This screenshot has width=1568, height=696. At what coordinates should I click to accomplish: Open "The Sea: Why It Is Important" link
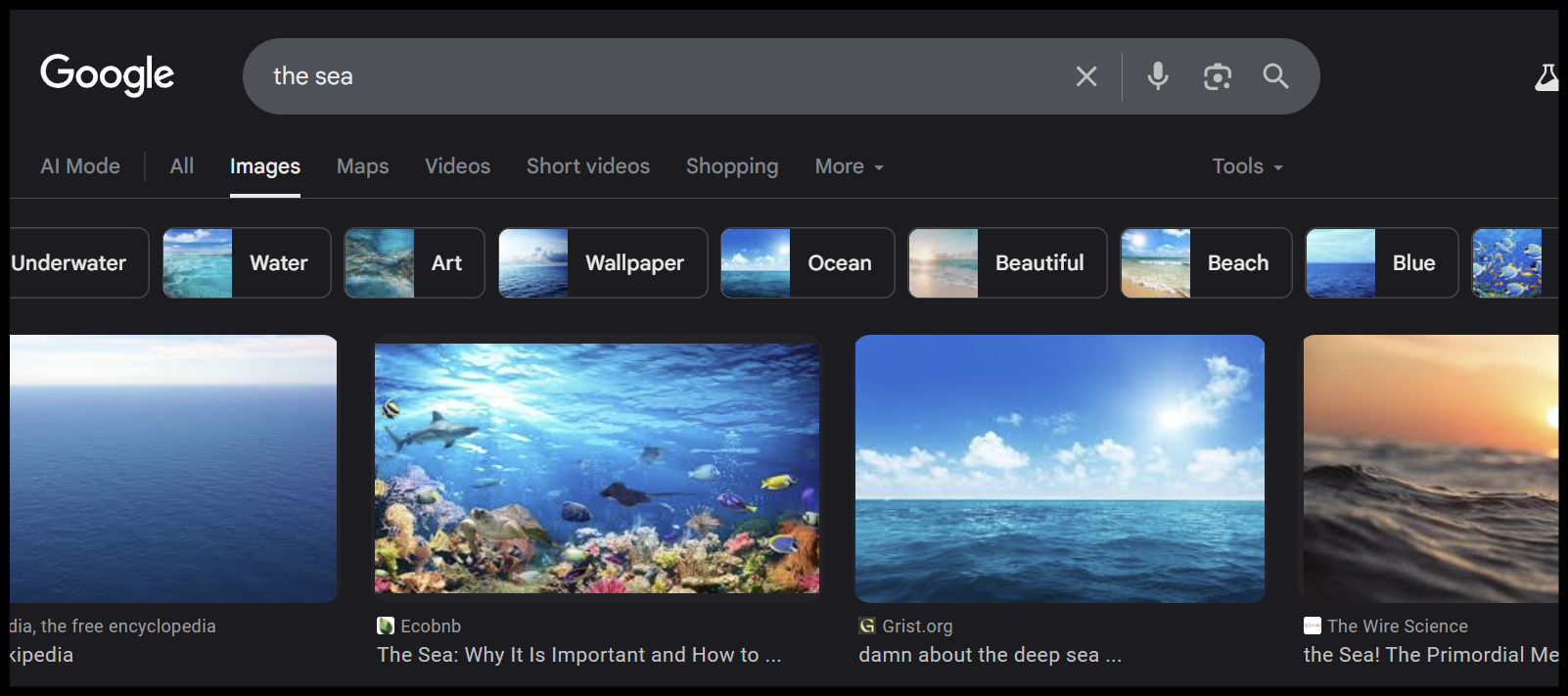[578, 655]
